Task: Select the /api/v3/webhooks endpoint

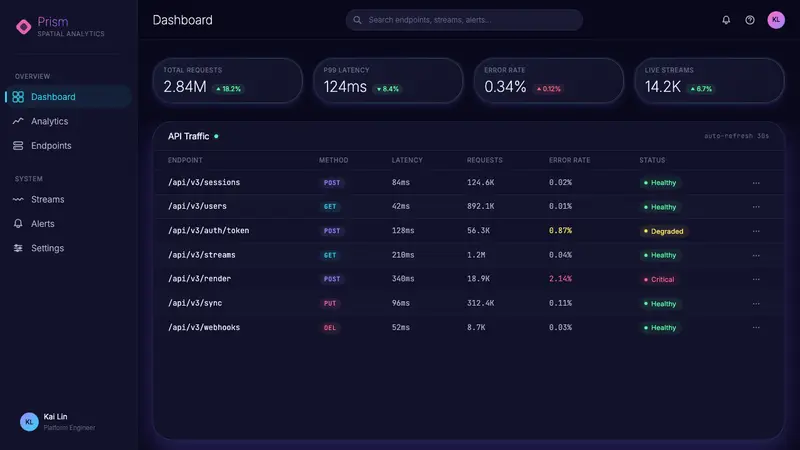Action: (x=204, y=327)
